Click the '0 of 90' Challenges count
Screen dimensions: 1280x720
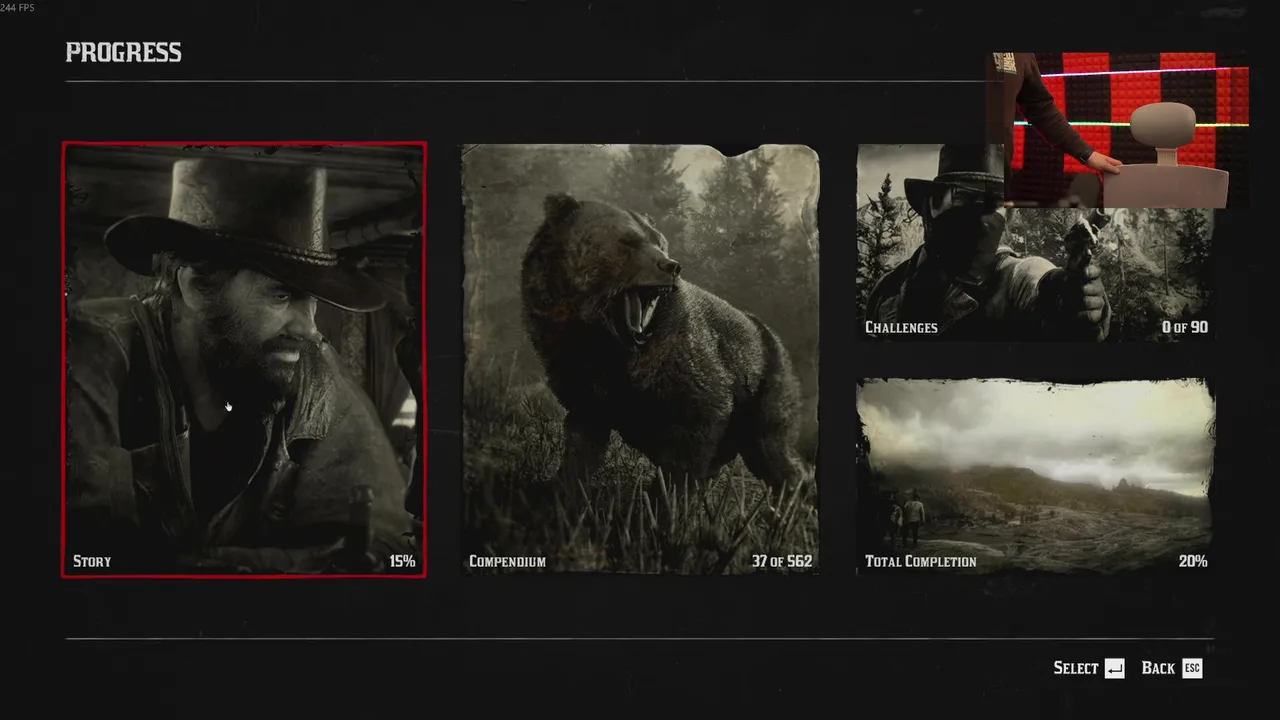1185,327
